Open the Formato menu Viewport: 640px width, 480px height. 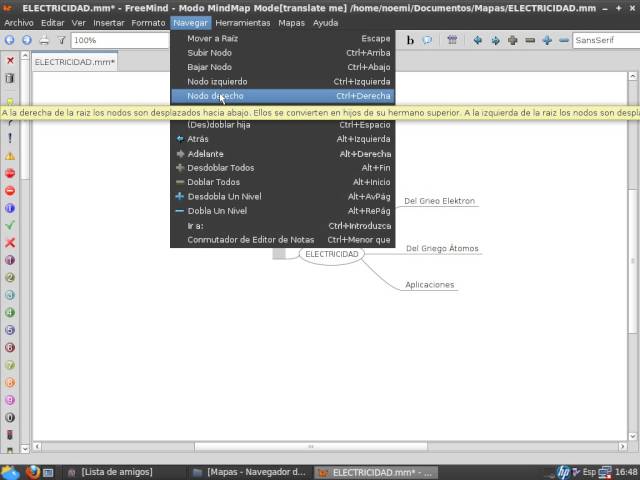coord(148,23)
